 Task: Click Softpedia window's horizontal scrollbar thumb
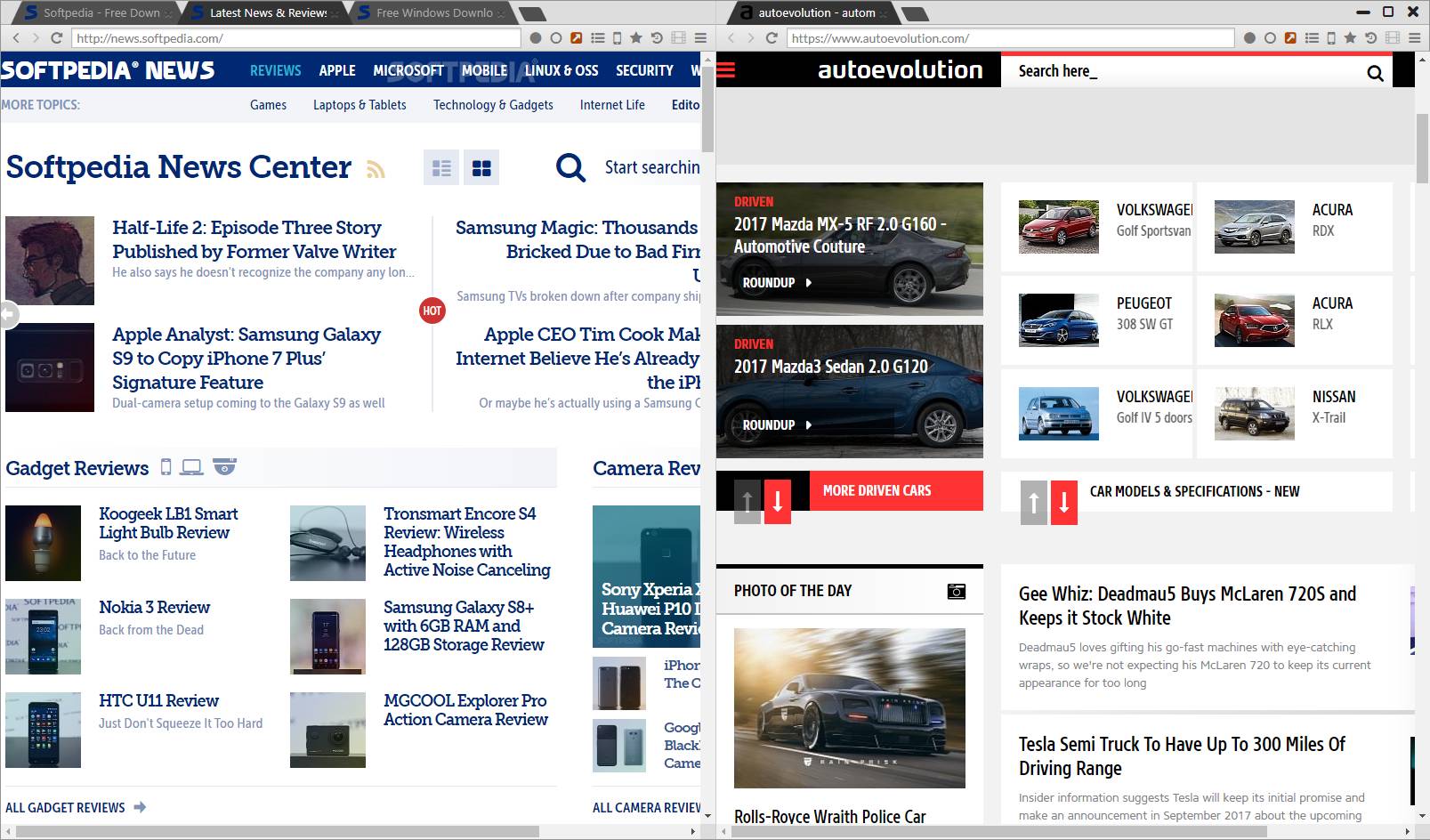(278, 831)
